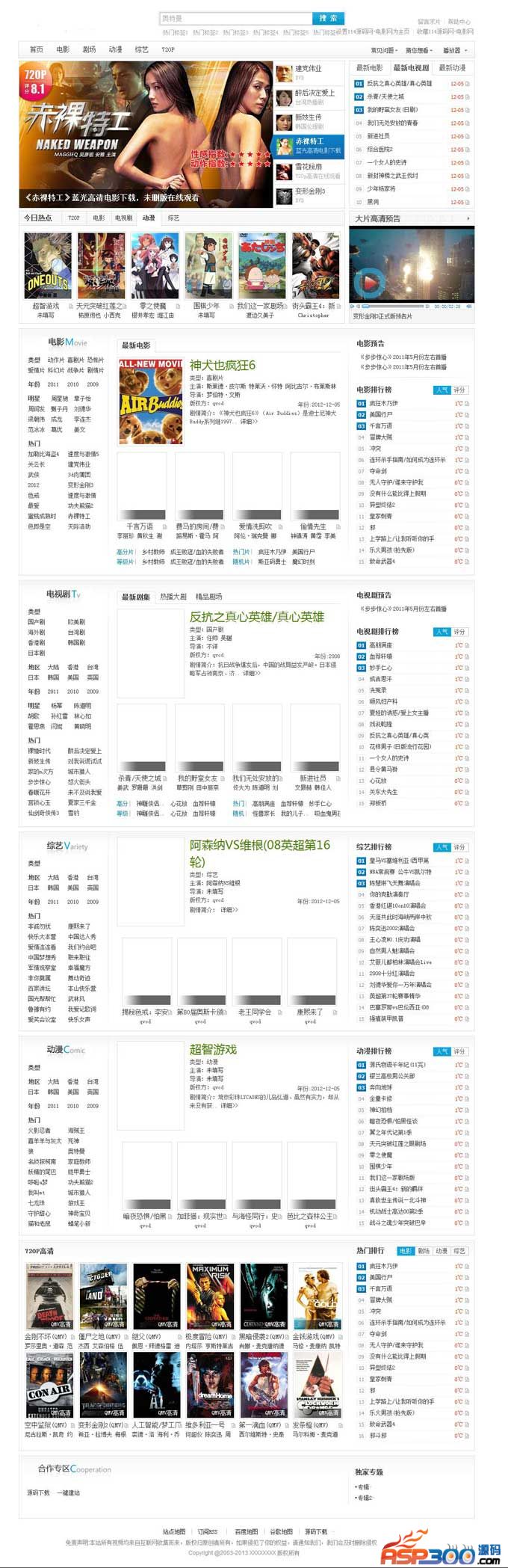508x1568 pixels.
Task: Open 动漫 in the main navigation bar
Action: coord(115,49)
